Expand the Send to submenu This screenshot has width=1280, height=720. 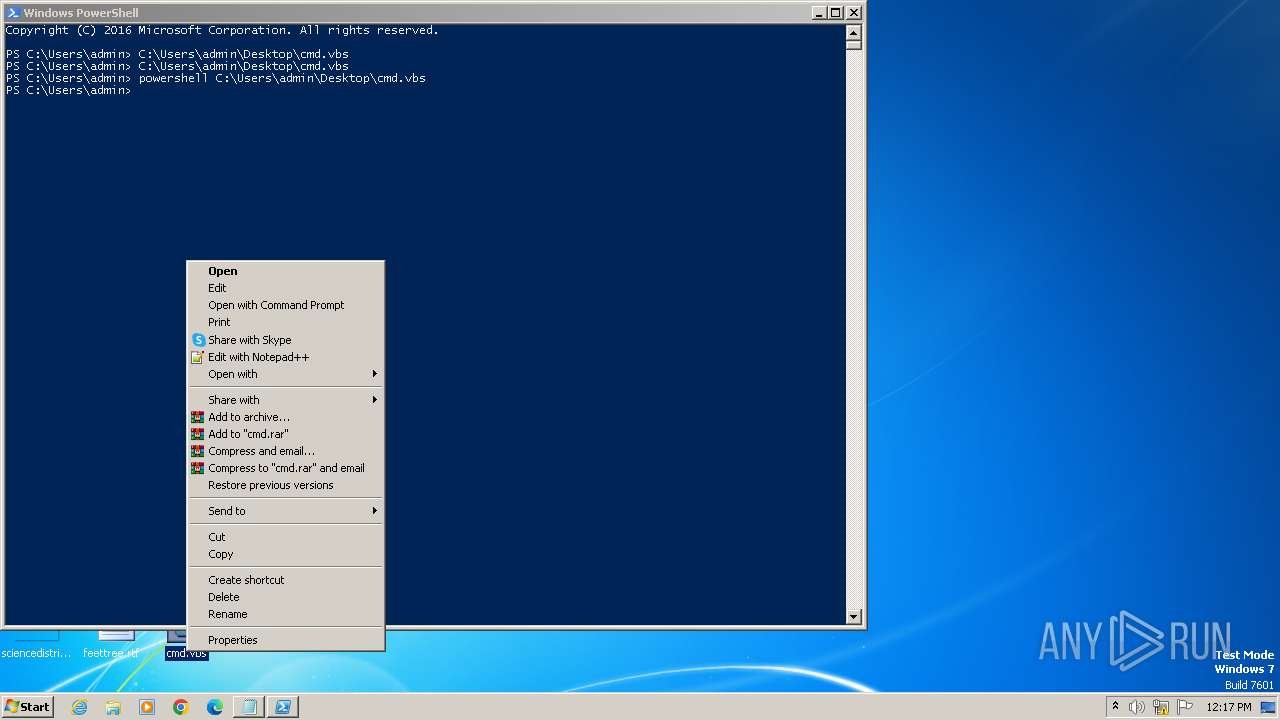click(x=286, y=511)
